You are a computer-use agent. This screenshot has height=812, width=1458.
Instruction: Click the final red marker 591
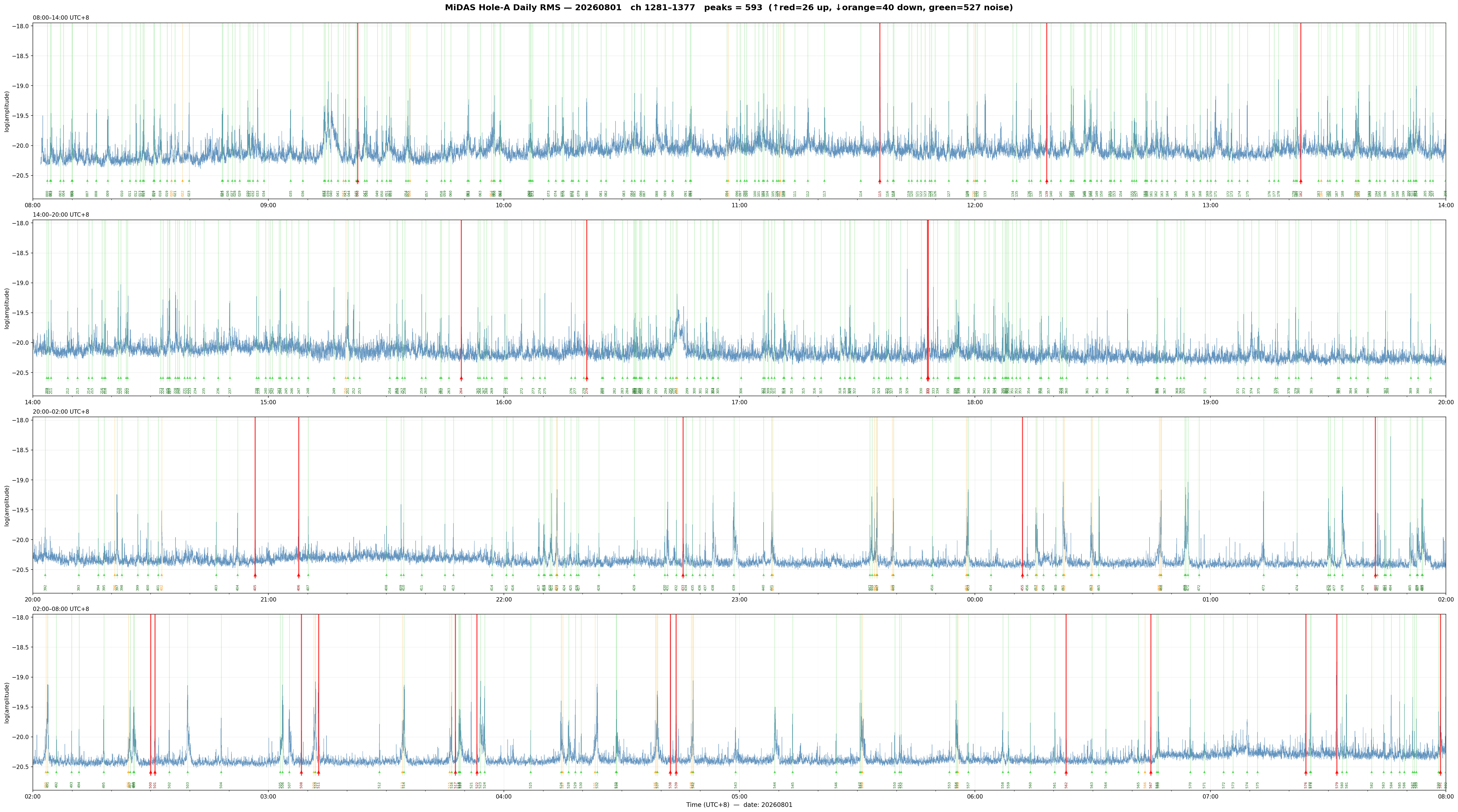coord(1441,772)
